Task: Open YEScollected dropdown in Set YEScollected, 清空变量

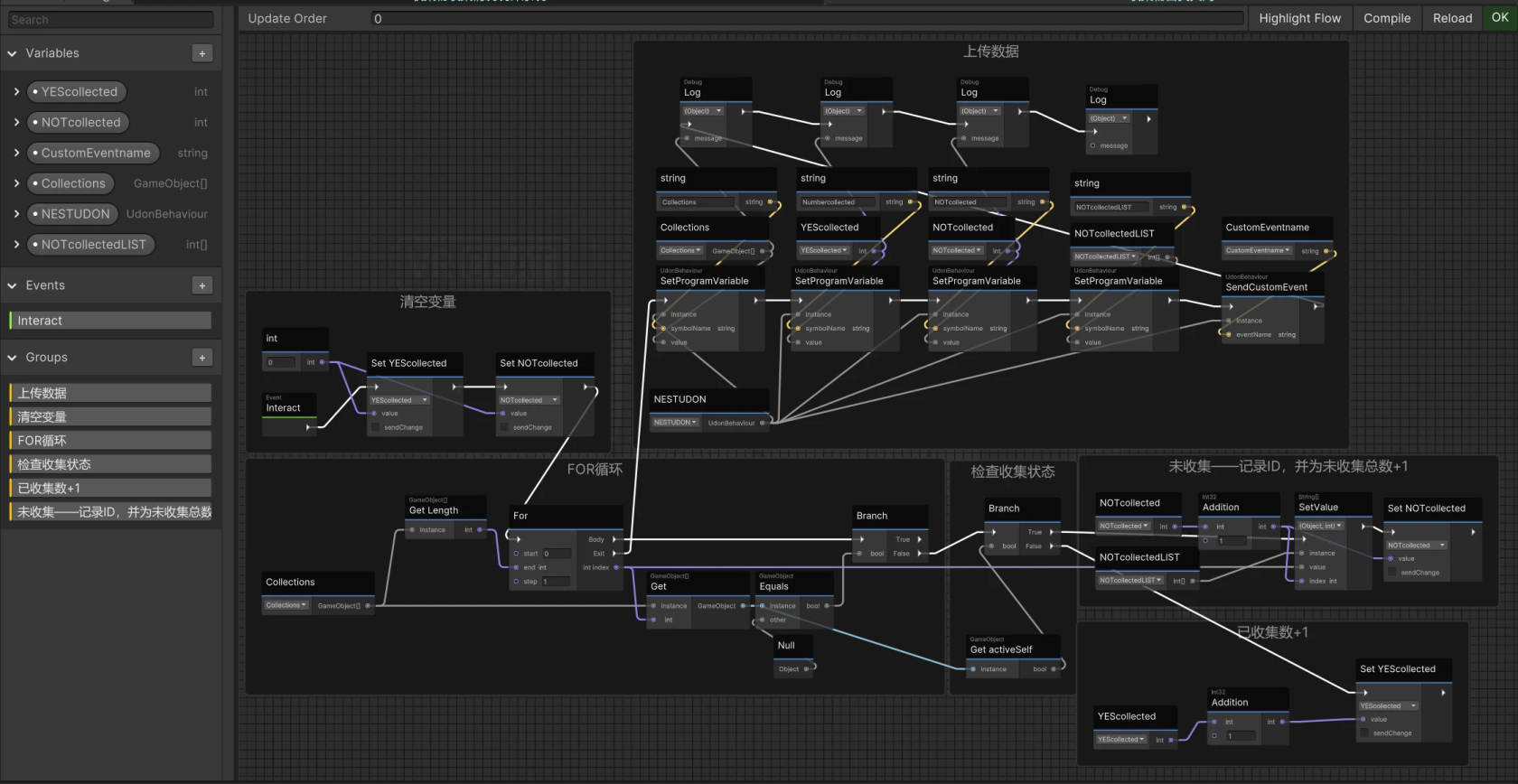Action: tap(400, 400)
